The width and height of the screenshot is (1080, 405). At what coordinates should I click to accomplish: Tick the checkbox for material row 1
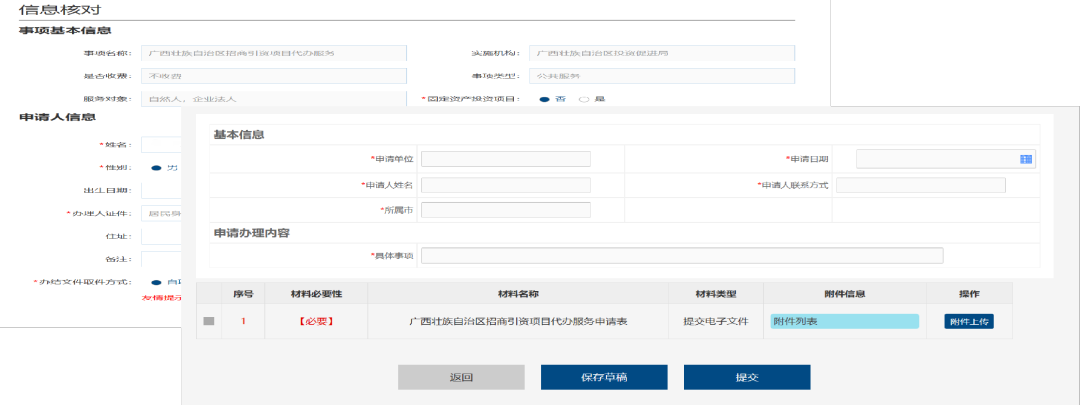click(x=209, y=321)
